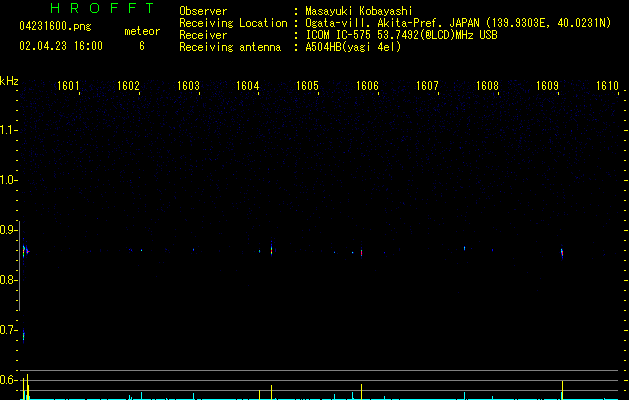The width and height of the screenshot is (629, 400).
Task: Click the meteor count label
Action: point(142,31)
